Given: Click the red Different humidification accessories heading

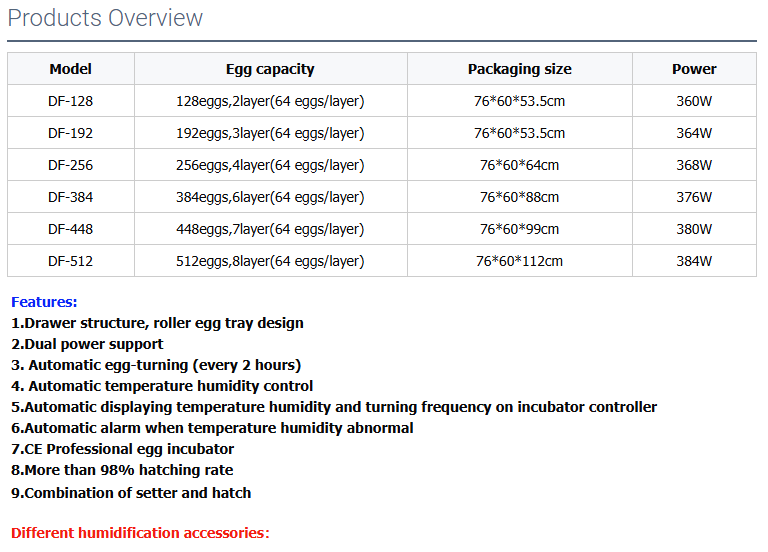Looking at the screenshot, I should [140, 533].
